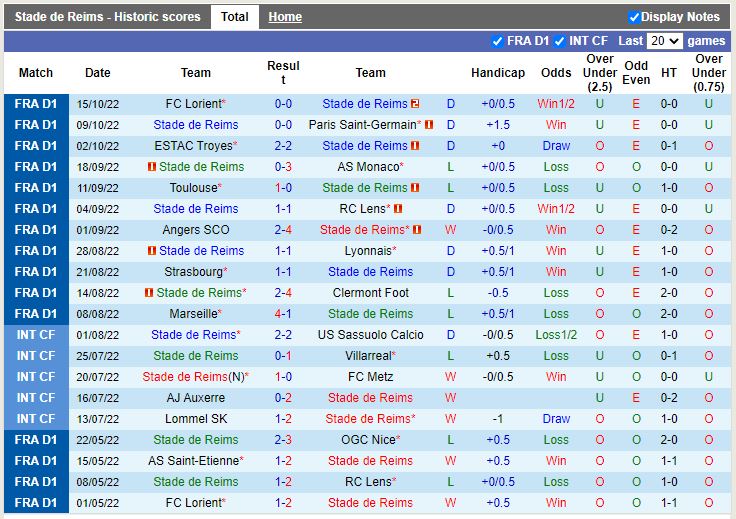Click red card icon in Clermont Foot row
The height and width of the screenshot is (519, 736).
tap(149, 293)
